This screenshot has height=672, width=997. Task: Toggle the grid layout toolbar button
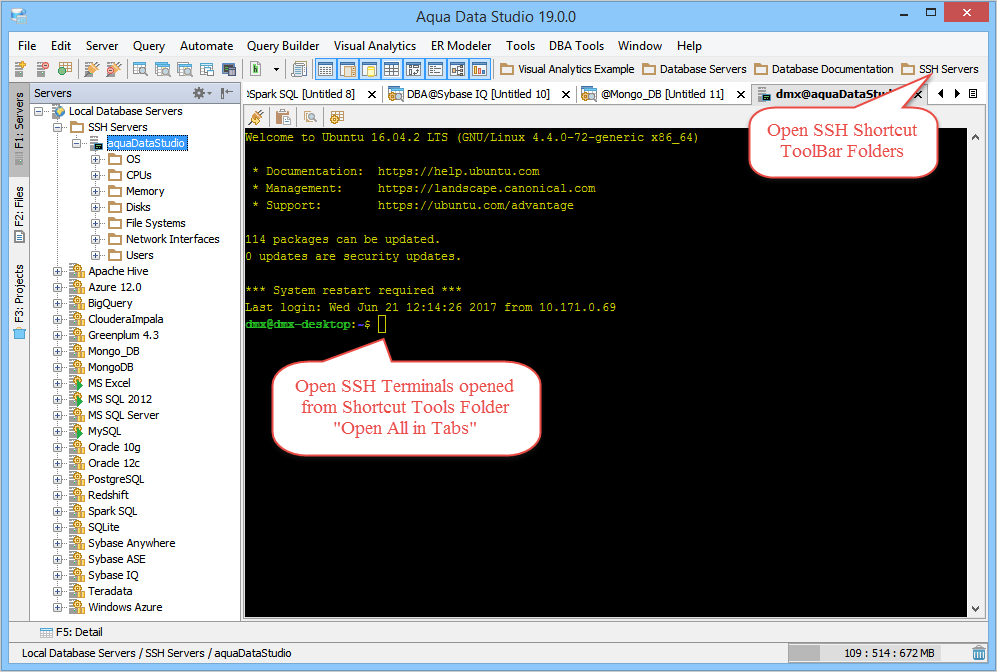click(392, 69)
